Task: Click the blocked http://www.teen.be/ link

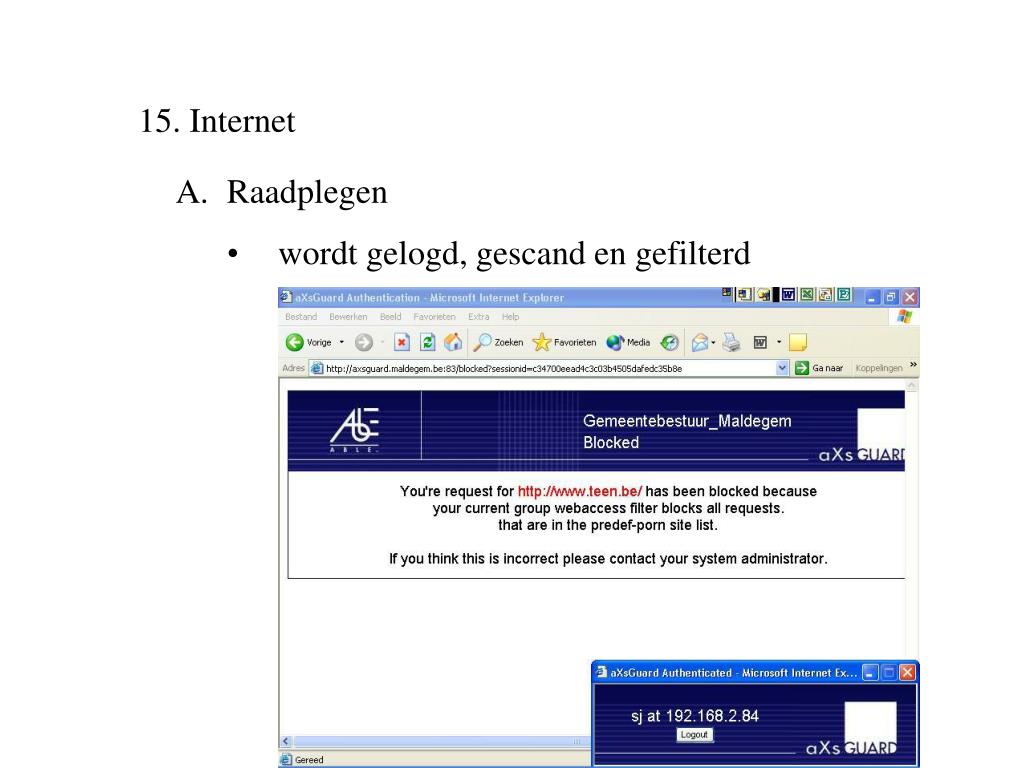Action: pos(580,491)
